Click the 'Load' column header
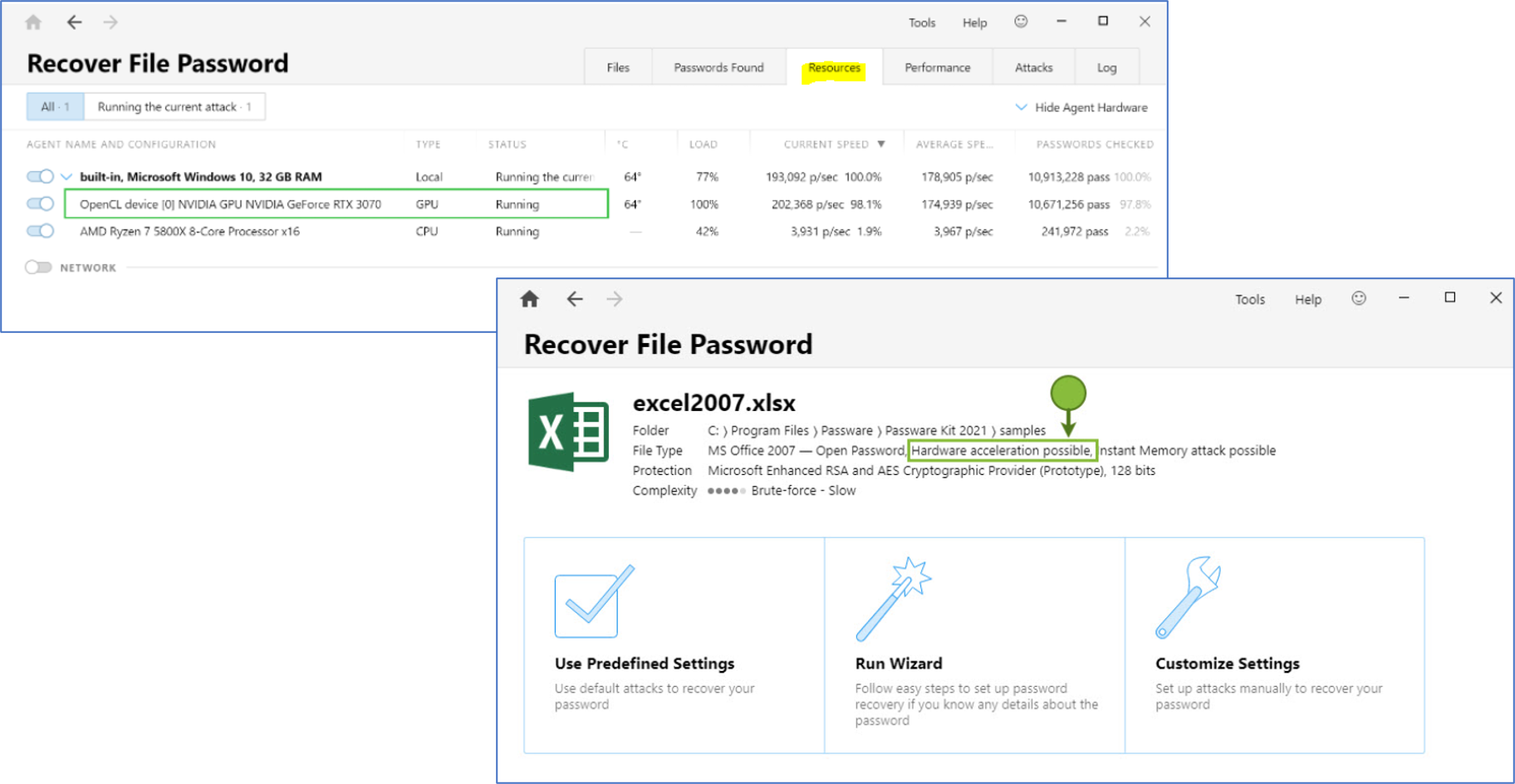The image size is (1515, 784). tap(703, 145)
